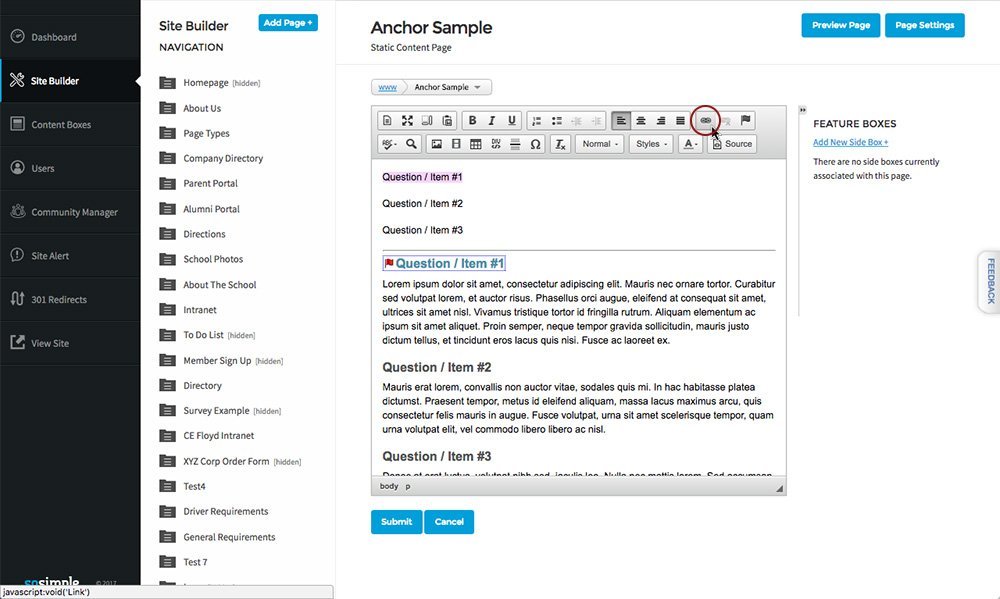This screenshot has height=599, width=1000.
Task: Apply italic formatting
Action: point(492,121)
